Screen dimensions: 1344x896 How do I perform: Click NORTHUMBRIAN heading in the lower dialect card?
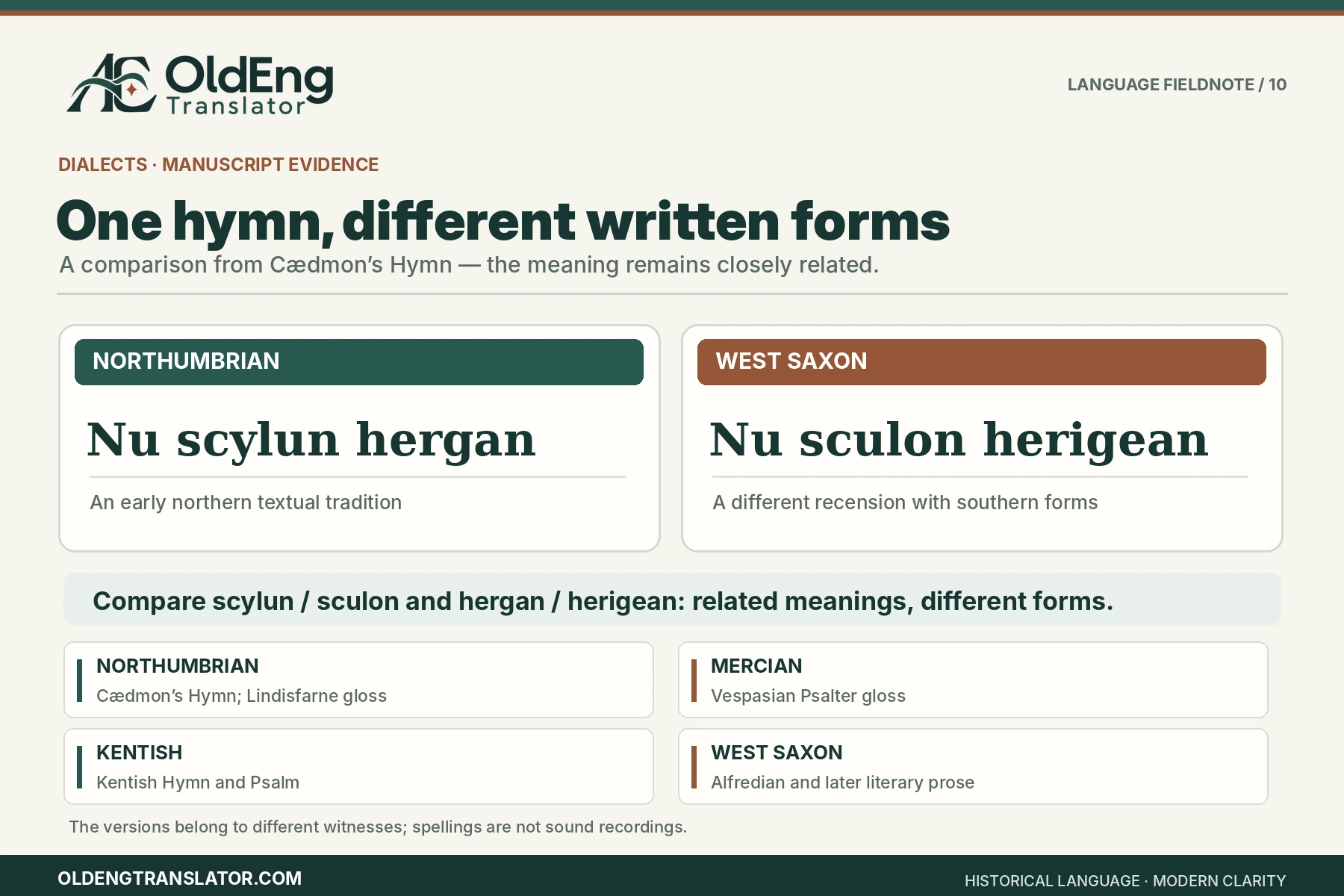pyautogui.click(x=178, y=666)
